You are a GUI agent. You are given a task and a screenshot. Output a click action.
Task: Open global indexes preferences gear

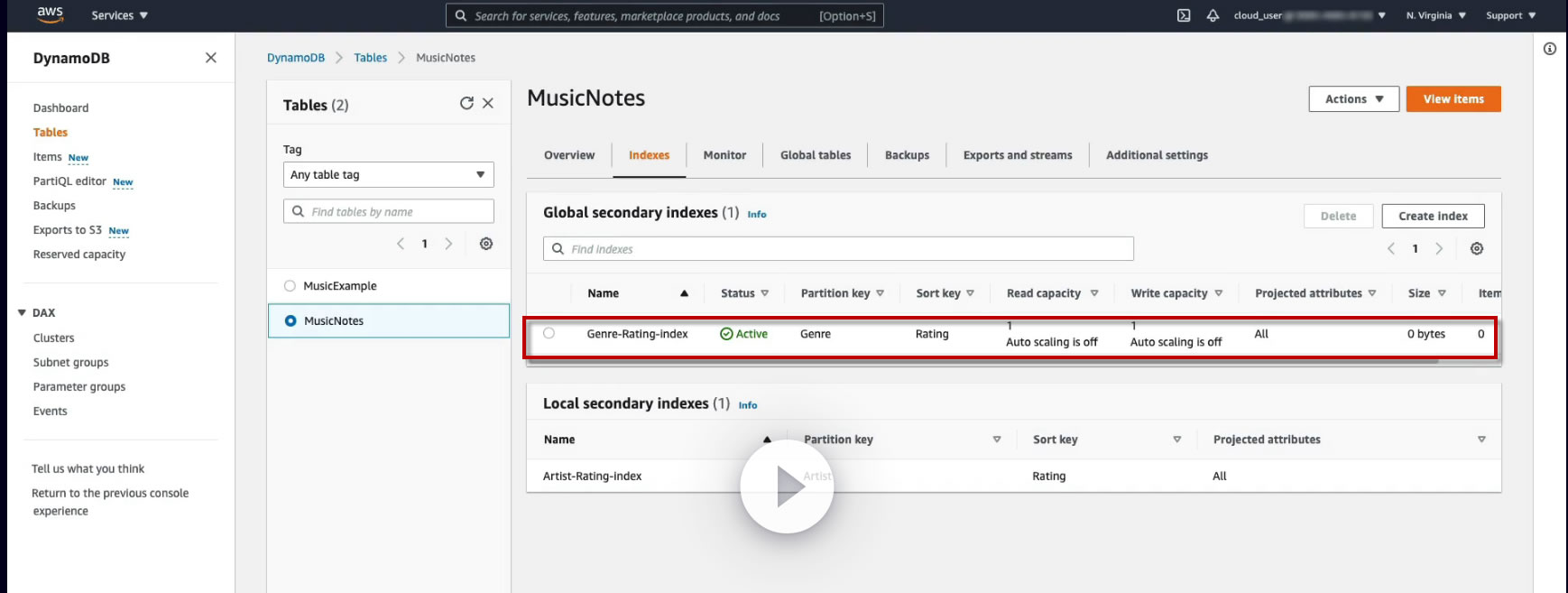1477,249
